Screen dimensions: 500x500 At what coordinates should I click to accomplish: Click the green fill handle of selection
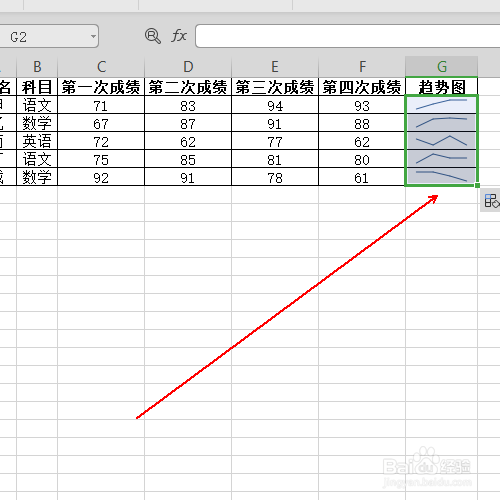[477, 185]
